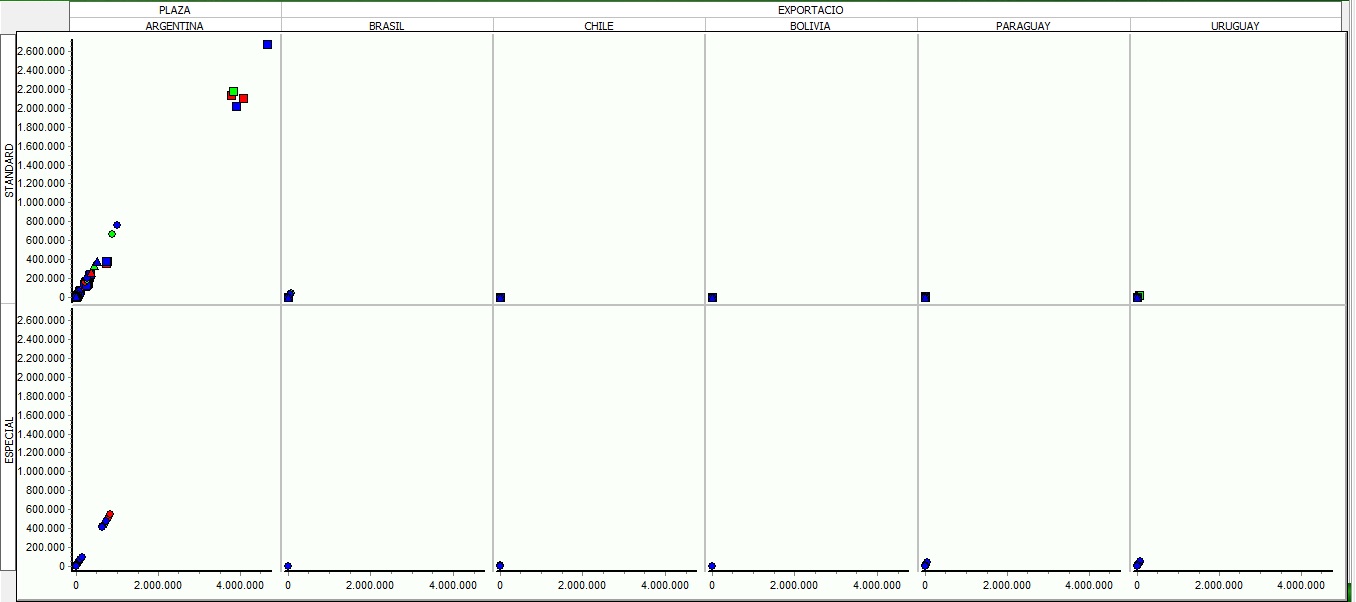This screenshot has width=1356, height=602.
Task: Click the 1.000.000 label on the ESPECIAL axis
Action: [43, 472]
